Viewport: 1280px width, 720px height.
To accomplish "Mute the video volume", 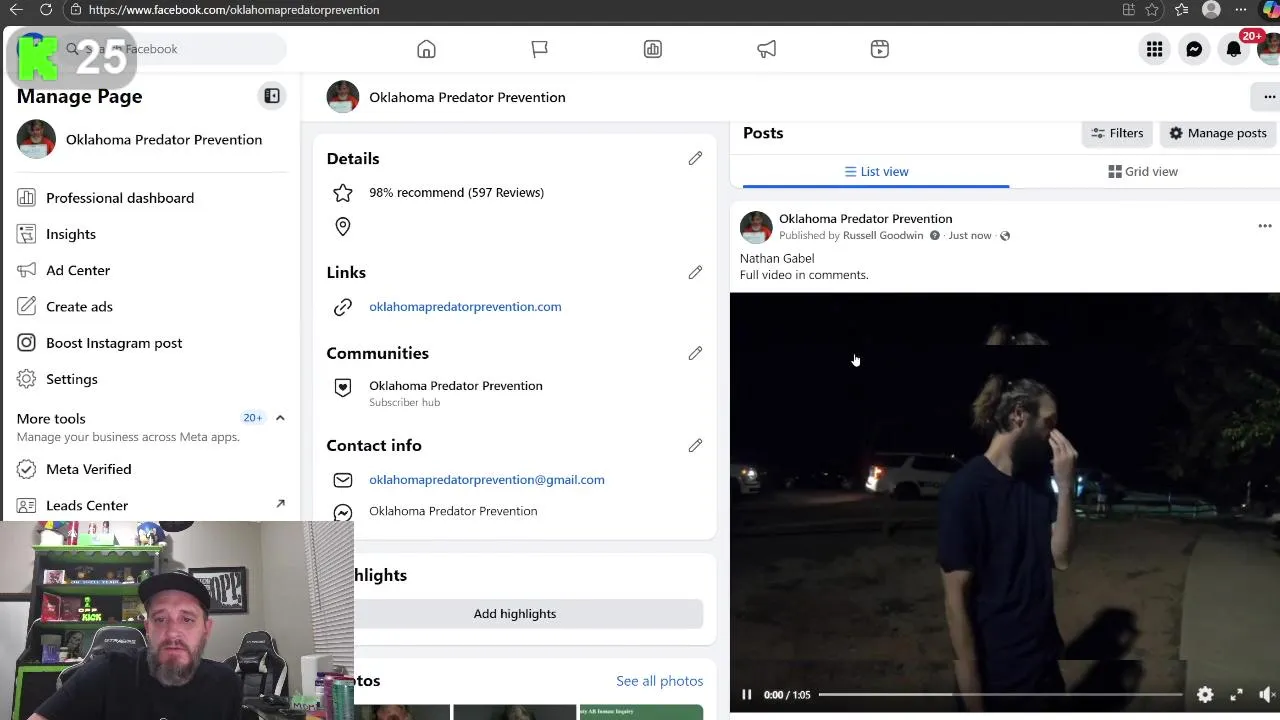I will click(1267, 695).
